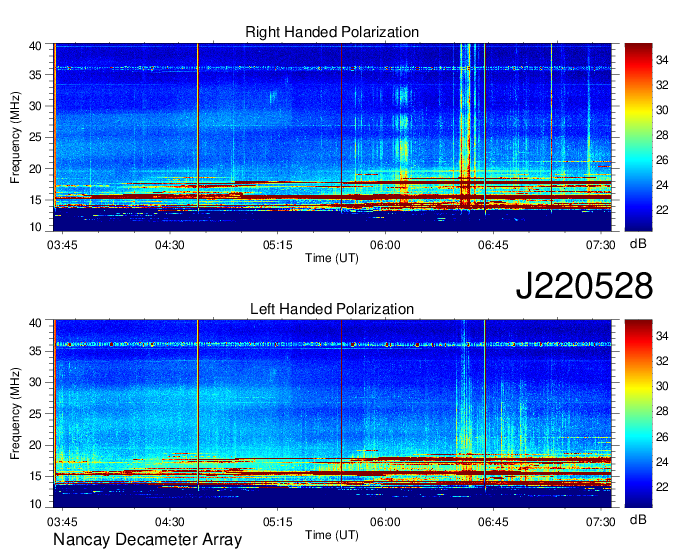Screen dimensions: 680x552
Task: Click the 20 MHz tick label on bottom plot
Action: 35,445
